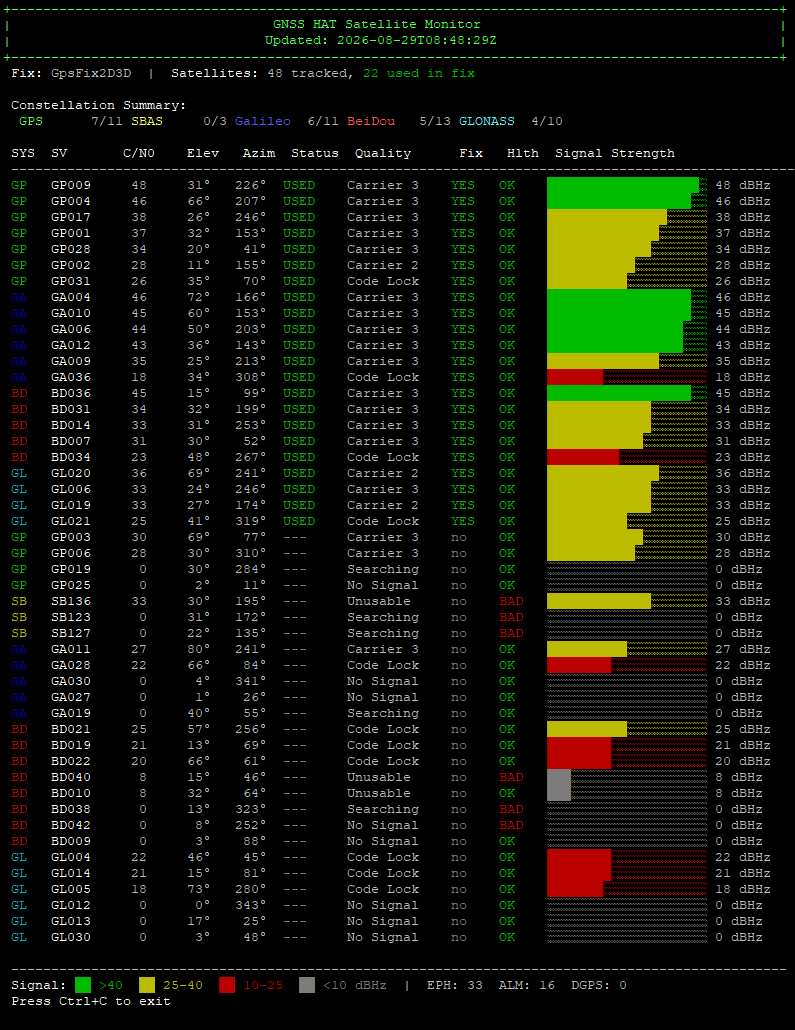
Task: Select satellite ID GA004
Action: (x=71, y=297)
